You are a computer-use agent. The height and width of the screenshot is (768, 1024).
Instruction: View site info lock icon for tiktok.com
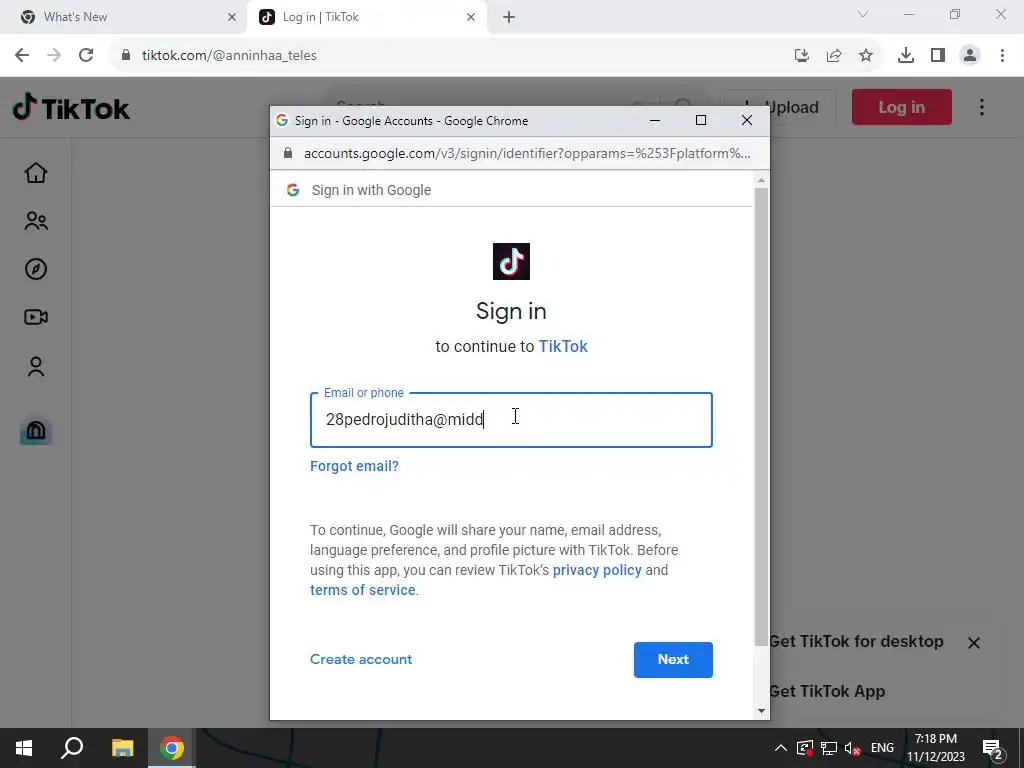[126, 56]
